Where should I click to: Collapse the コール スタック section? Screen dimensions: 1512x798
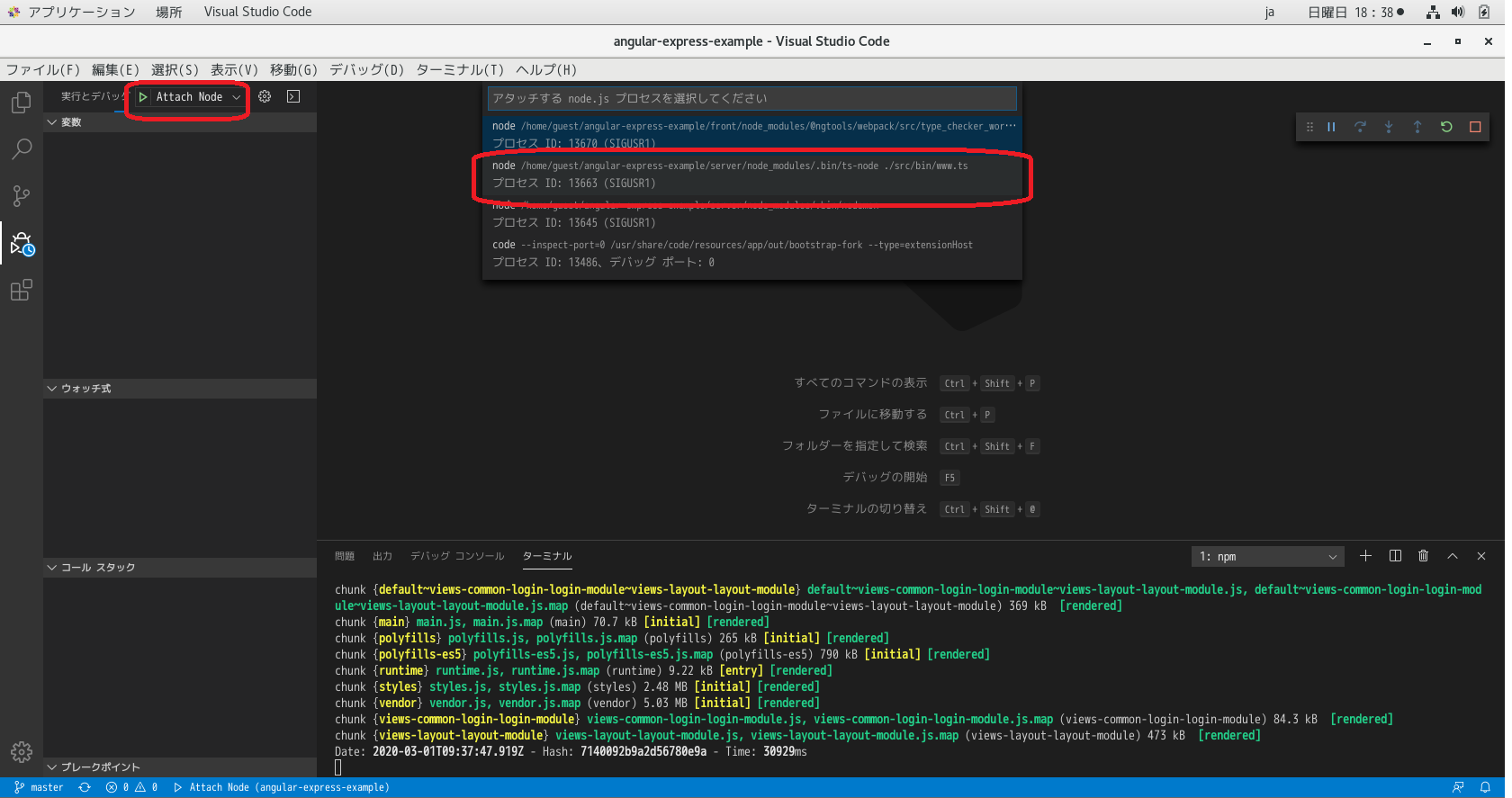tap(180, 568)
